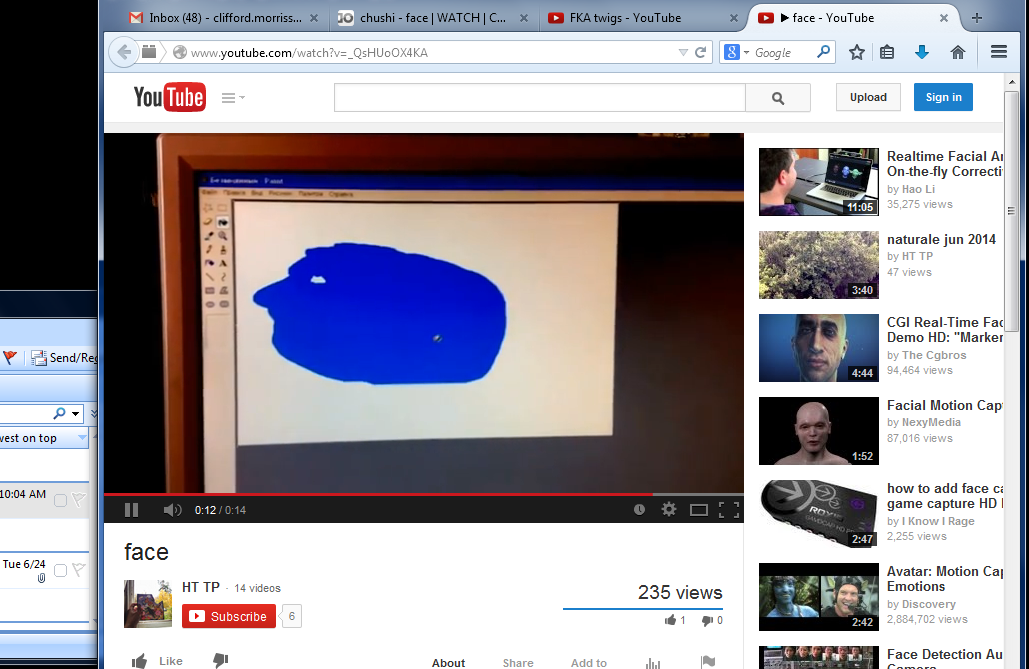The width and height of the screenshot is (1029, 669).
Task: Dislike the video with thumbs down
Action: (x=220, y=660)
